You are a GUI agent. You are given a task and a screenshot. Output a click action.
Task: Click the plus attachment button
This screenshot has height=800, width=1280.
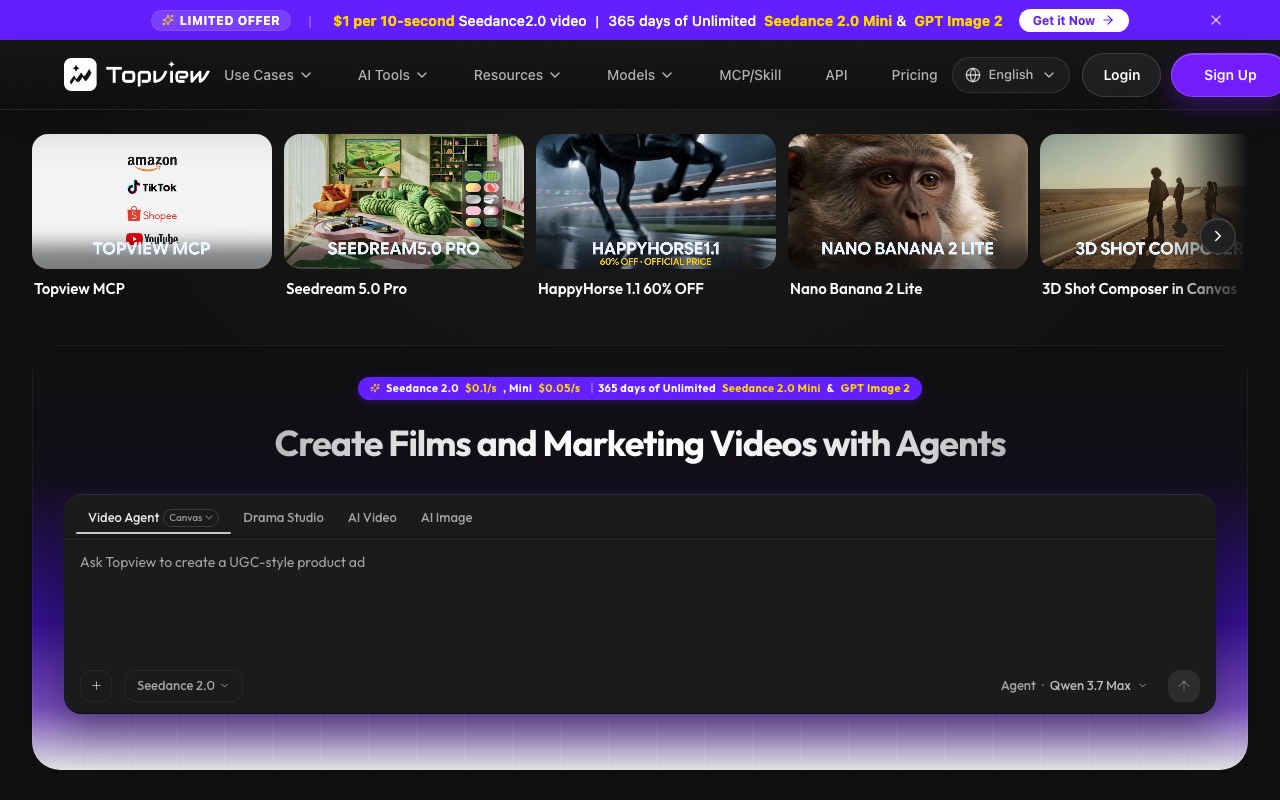click(x=96, y=686)
